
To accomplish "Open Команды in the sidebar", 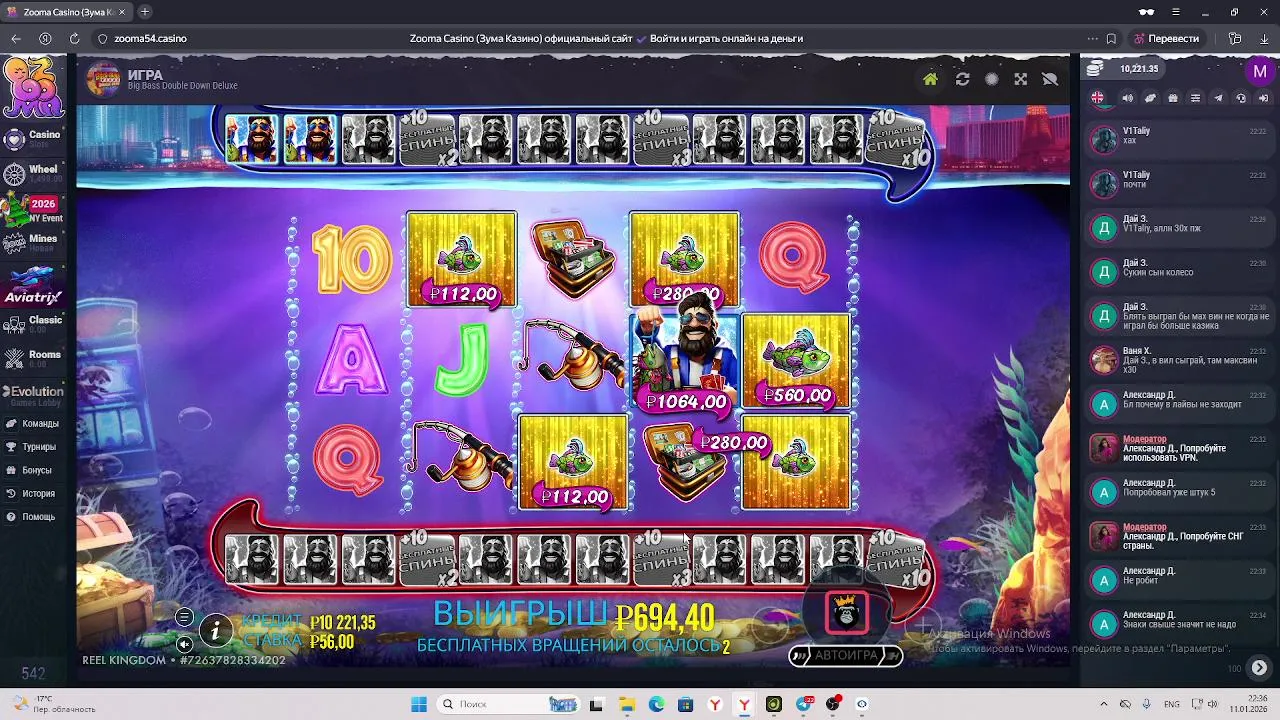I will click(x=32, y=424).
